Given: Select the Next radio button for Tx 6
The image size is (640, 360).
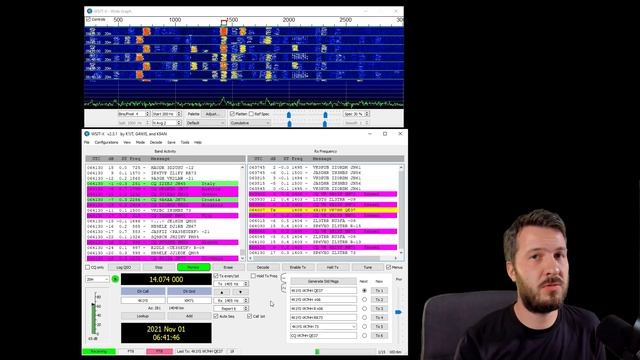Looking at the screenshot, I should click(364, 336).
